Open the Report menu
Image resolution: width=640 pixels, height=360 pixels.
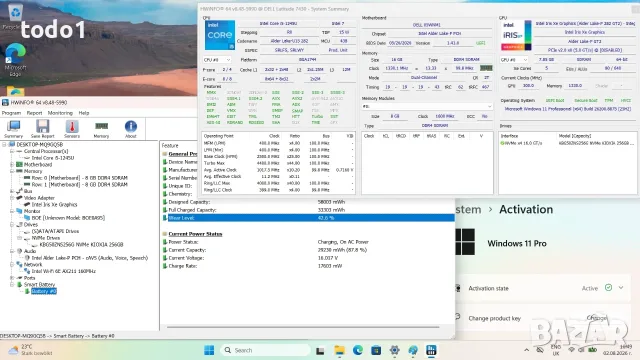click(x=34, y=113)
